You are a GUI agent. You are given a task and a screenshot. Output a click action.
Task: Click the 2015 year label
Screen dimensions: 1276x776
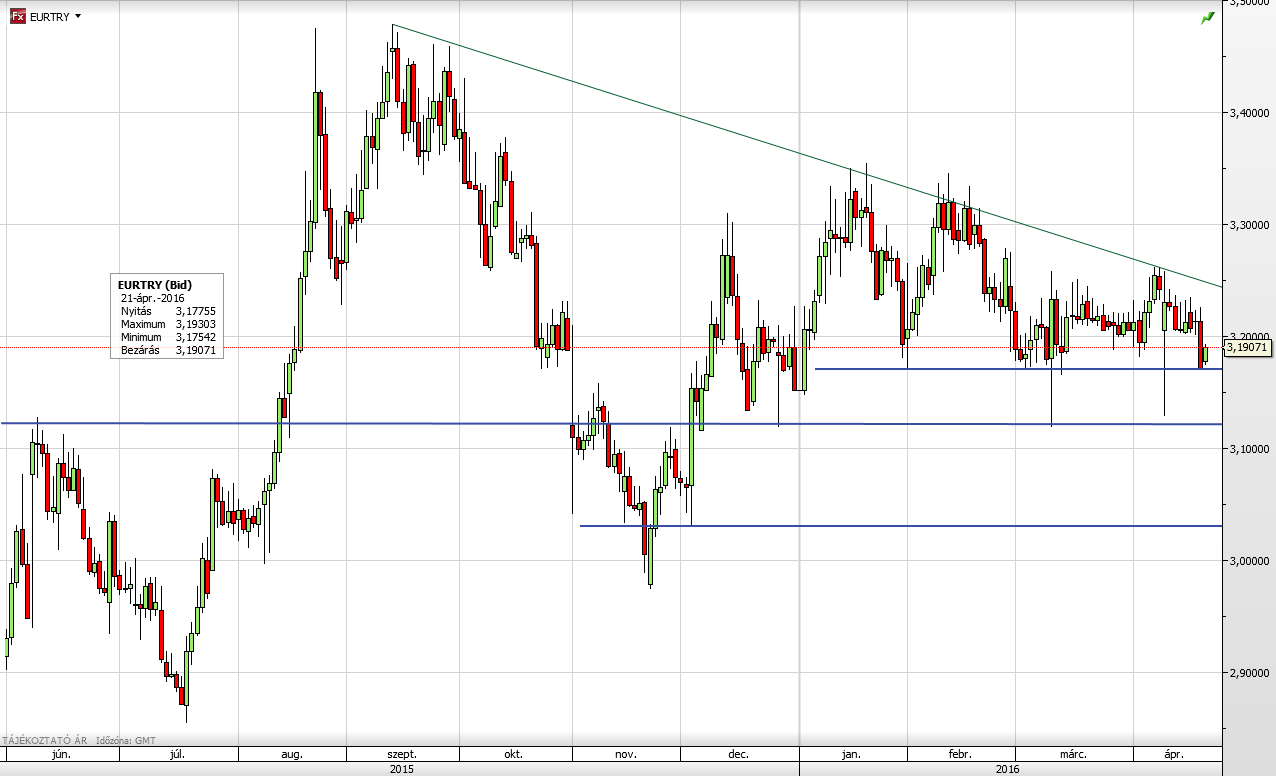coord(401,769)
